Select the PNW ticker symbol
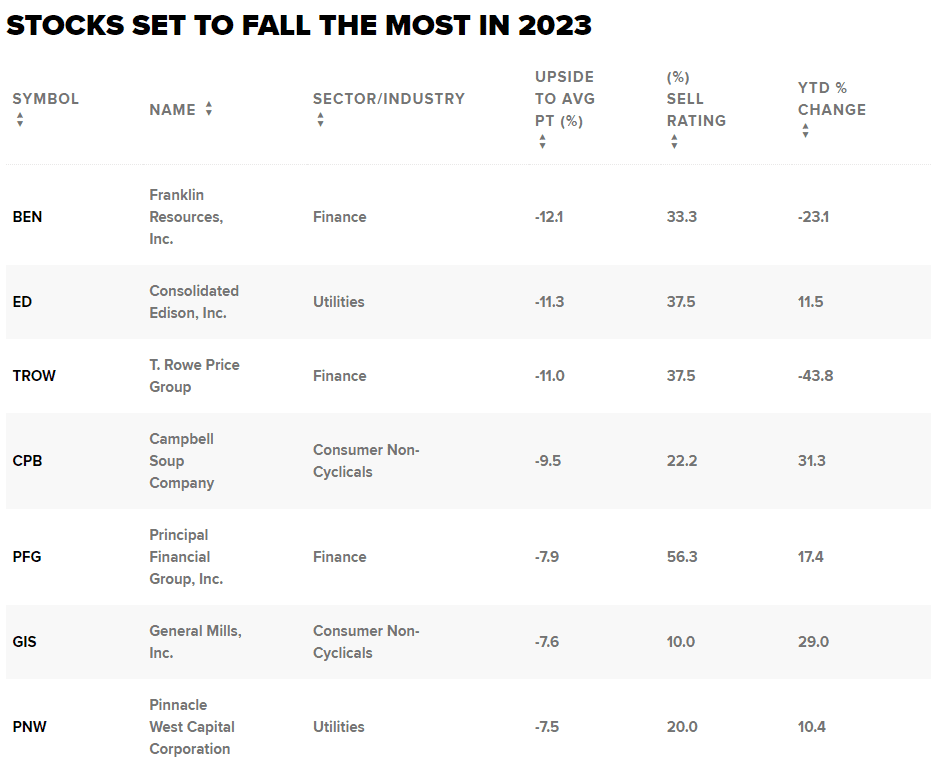The width and height of the screenshot is (931, 774). tap(28, 727)
